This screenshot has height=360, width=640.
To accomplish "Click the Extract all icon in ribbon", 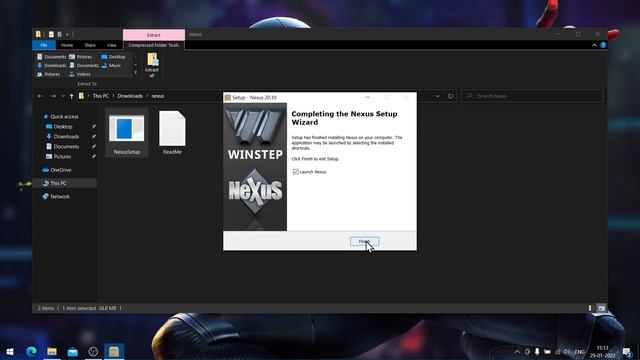I will point(152,65).
